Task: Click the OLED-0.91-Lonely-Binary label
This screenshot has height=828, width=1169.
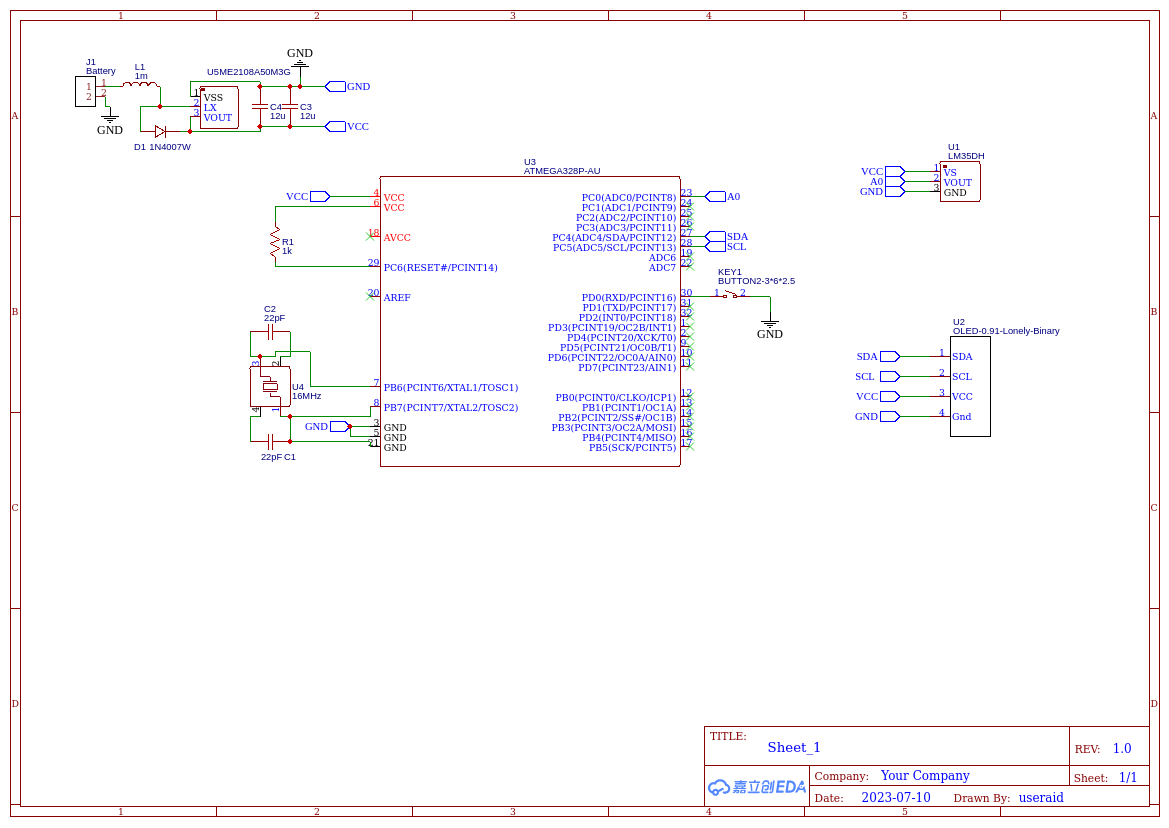Action: pos(1006,331)
